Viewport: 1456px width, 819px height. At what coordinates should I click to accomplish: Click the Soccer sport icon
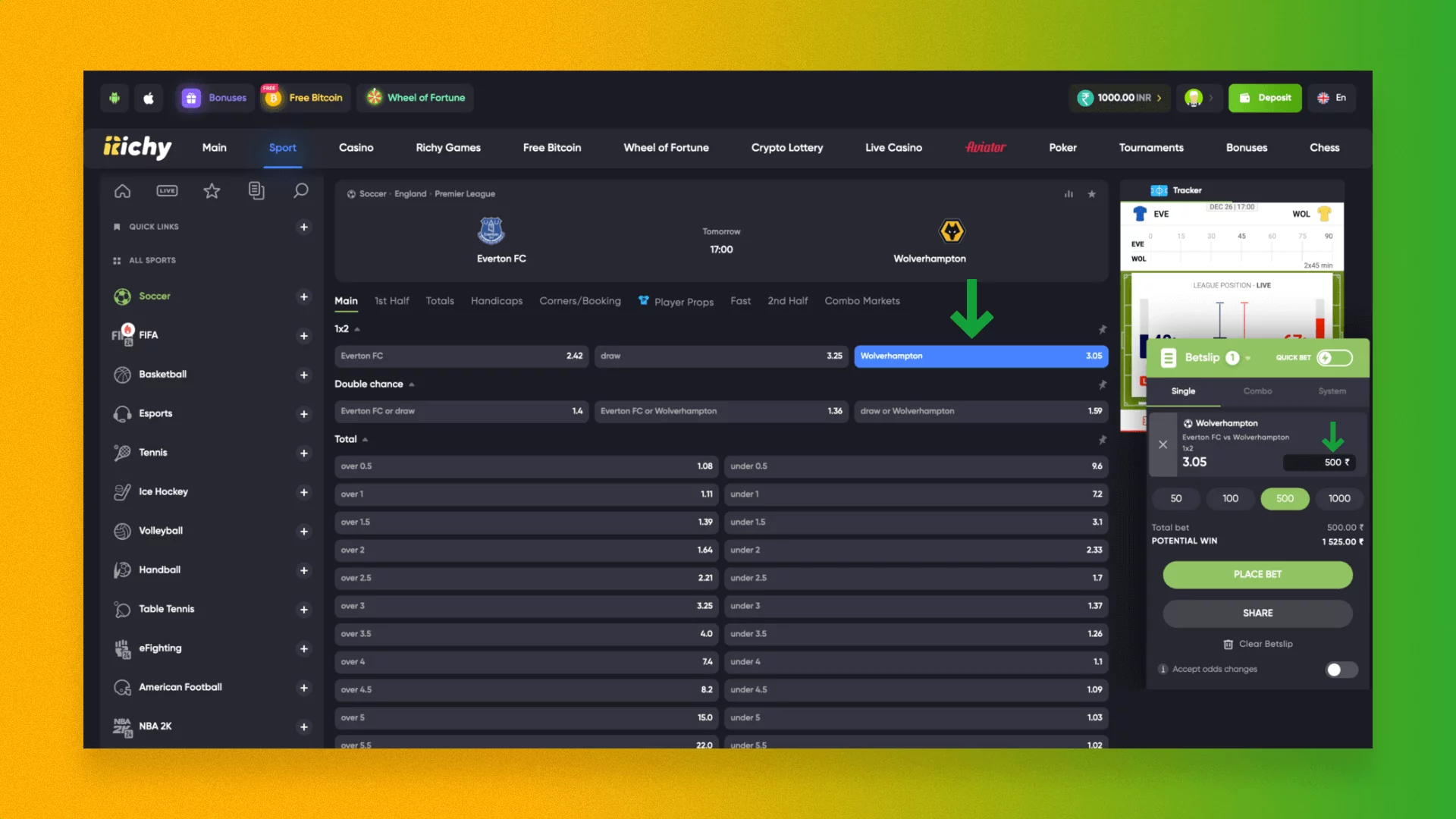point(122,297)
